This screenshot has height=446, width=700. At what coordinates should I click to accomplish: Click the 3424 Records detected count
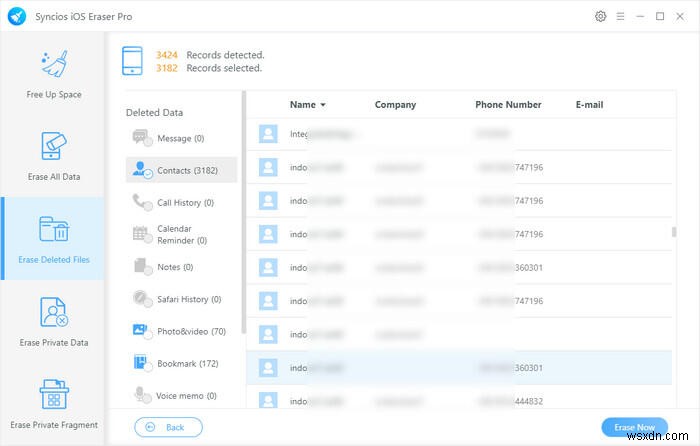[167, 55]
